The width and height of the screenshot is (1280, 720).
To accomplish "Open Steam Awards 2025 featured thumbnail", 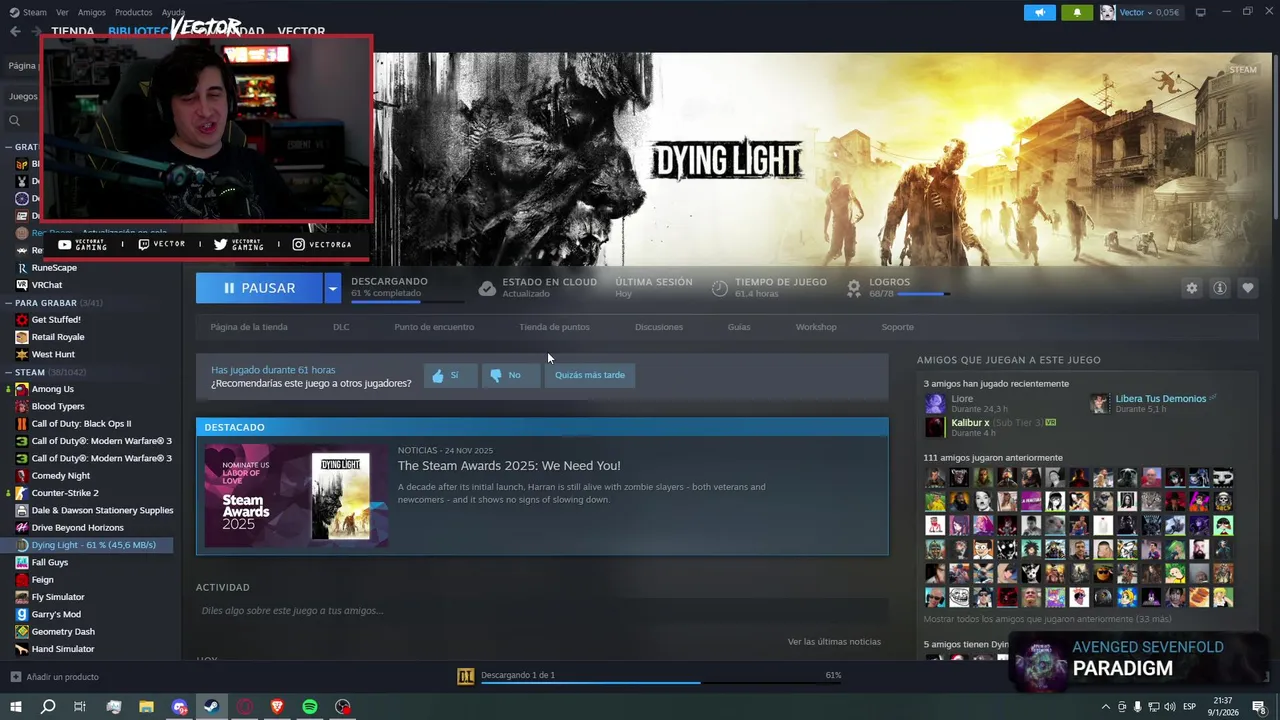I will (296, 496).
